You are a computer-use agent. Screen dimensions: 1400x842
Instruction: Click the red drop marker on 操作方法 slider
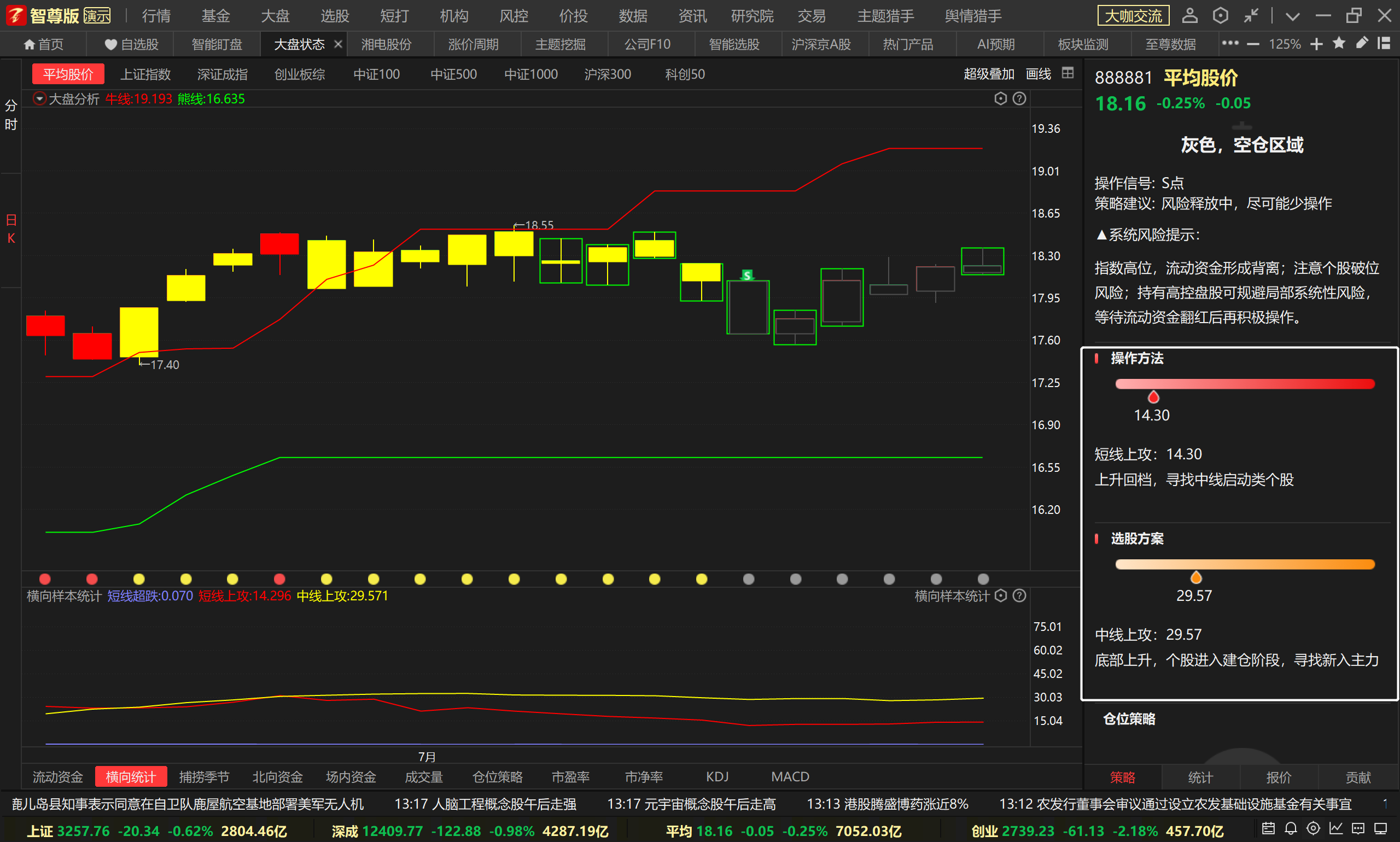pyautogui.click(x=1153, y=396)
